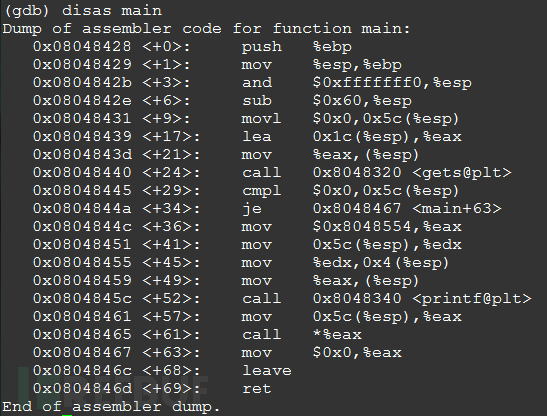Select the 'sub $0x60,%esp' instruction
This screenshot has width=547, height=416.
tap(327, 101)
